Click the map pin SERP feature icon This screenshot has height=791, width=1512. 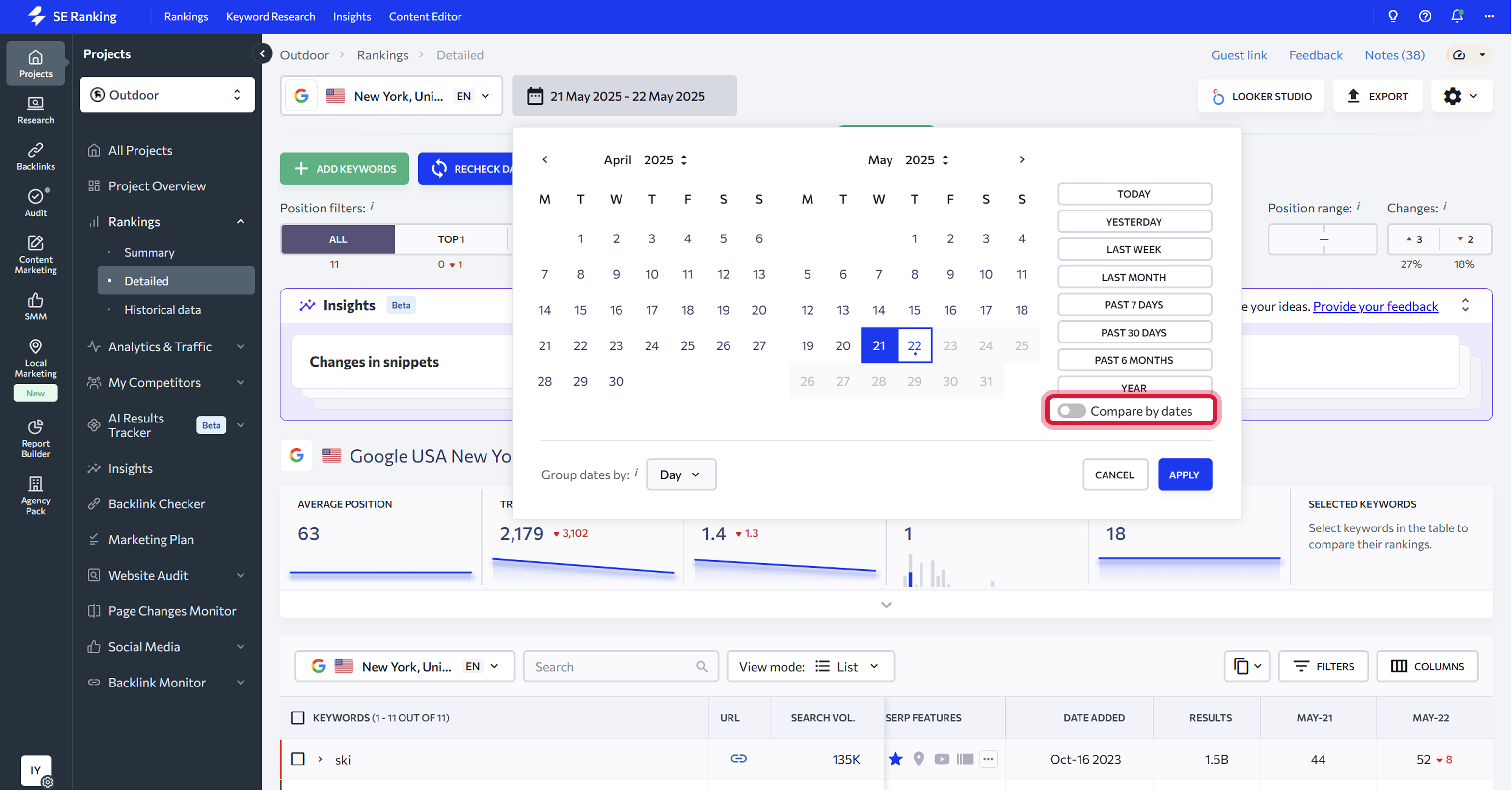[x=918, y=759]
